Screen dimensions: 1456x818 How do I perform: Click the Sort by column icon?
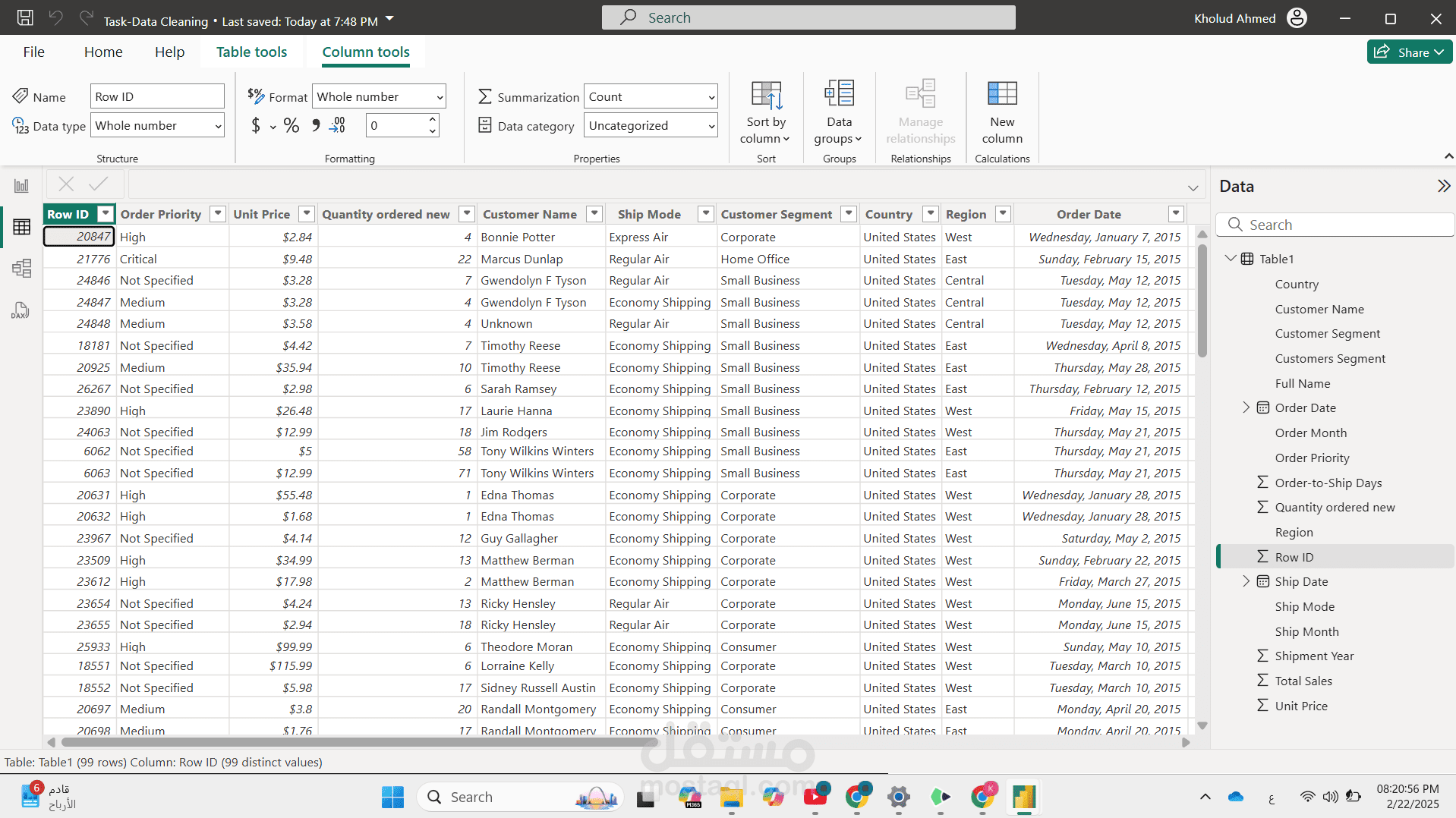pyautogui.click(x=766, y=96)
